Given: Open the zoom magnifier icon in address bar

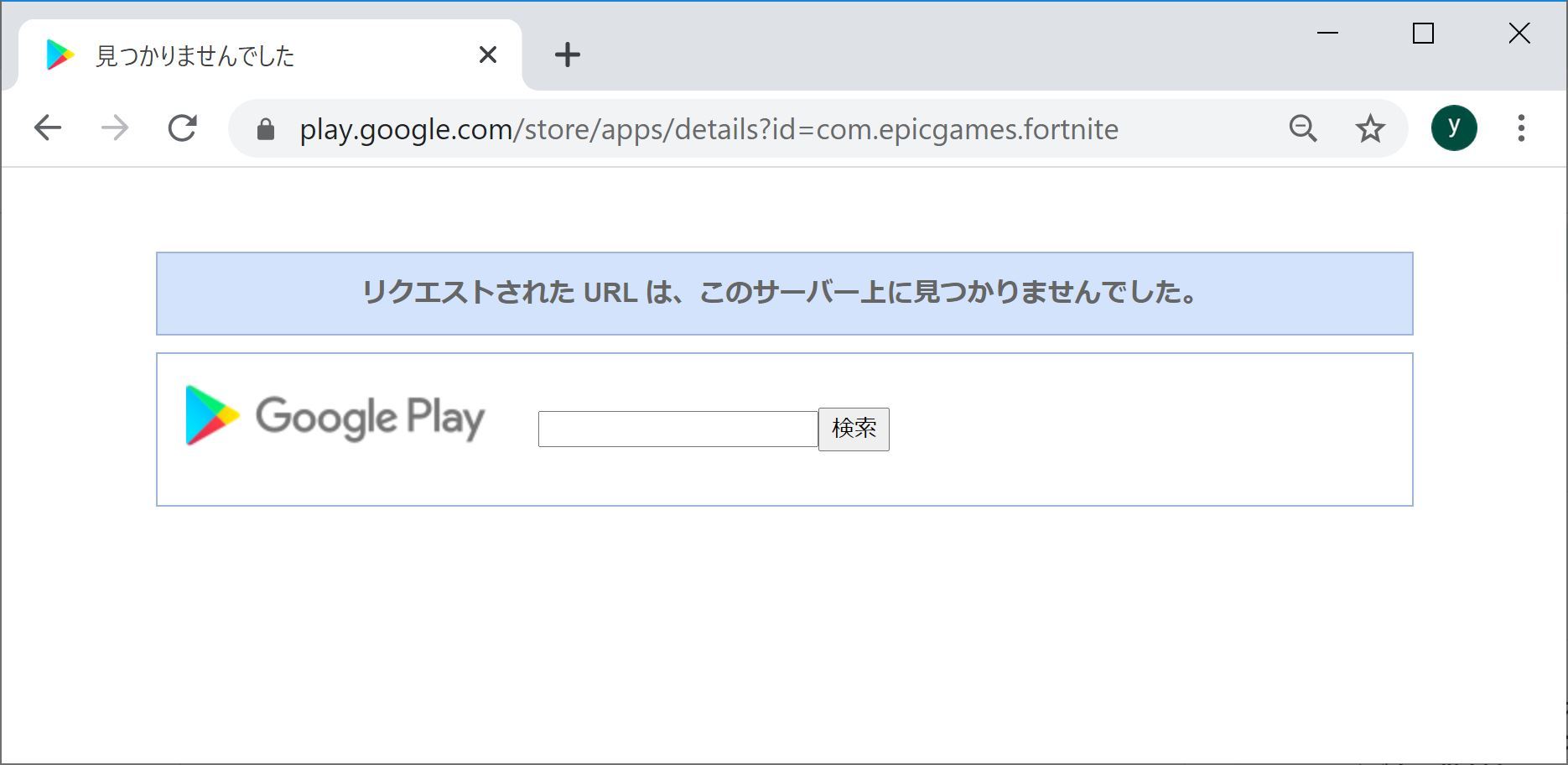Looking at the screenshot, I should [1303, 128].
